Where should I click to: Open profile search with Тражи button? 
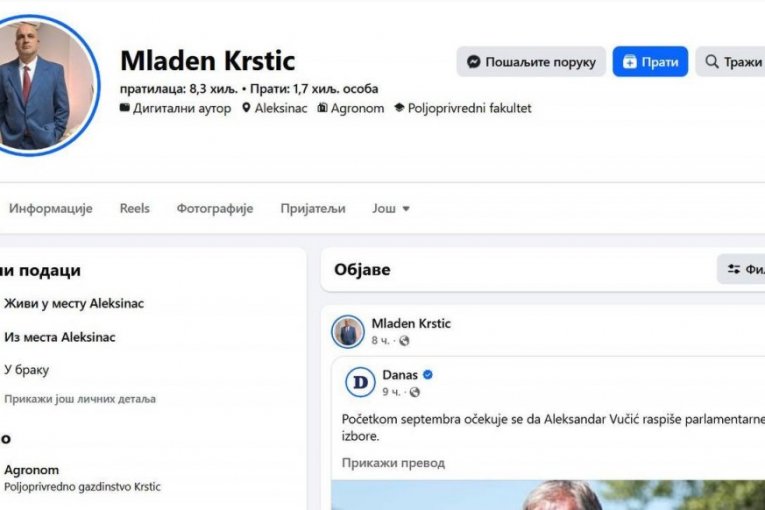pyautogui.click(x=730, y=62)
